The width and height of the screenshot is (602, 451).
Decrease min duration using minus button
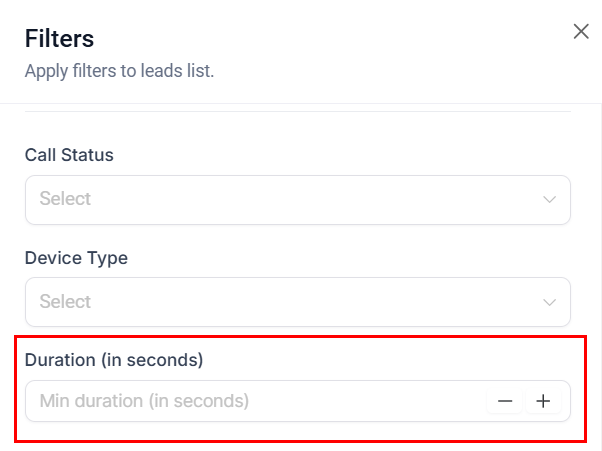pyautogui.click(x=505, y=401)
